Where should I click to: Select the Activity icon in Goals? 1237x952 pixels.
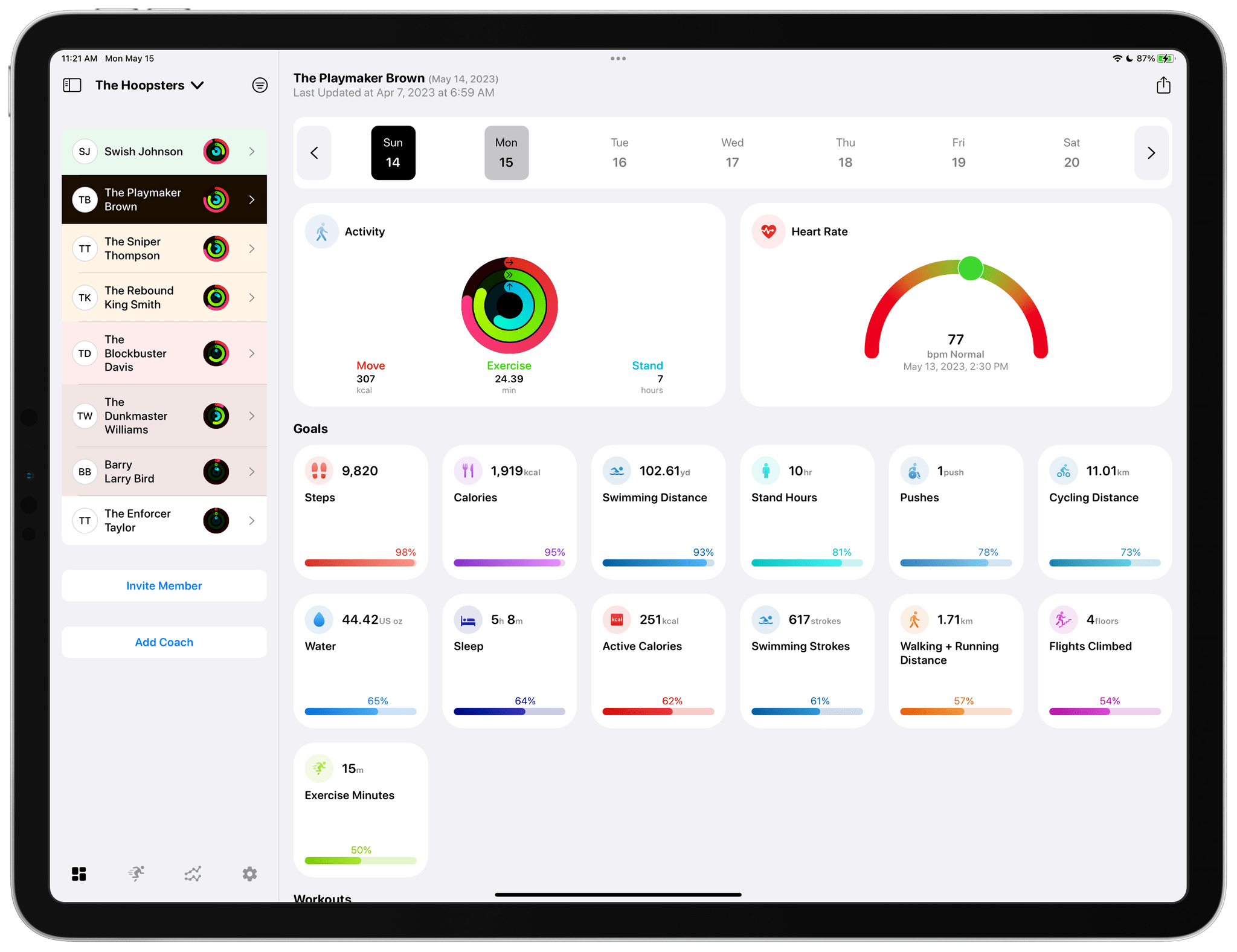click(x=322, y=231)
